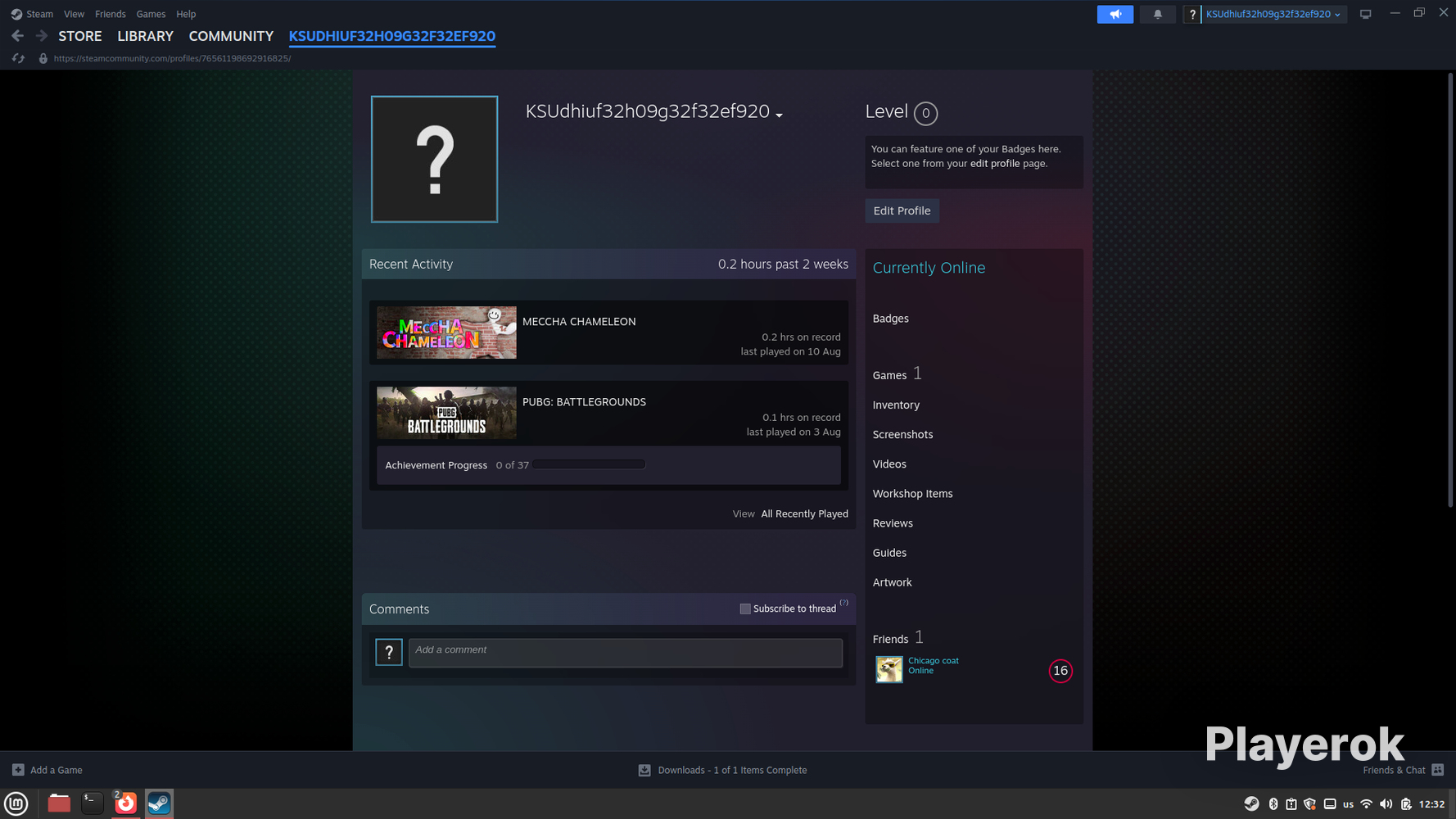This screenshot has height=819, width=1456.
Task: Launch the terminal from the taskbar
Action: 93,803
